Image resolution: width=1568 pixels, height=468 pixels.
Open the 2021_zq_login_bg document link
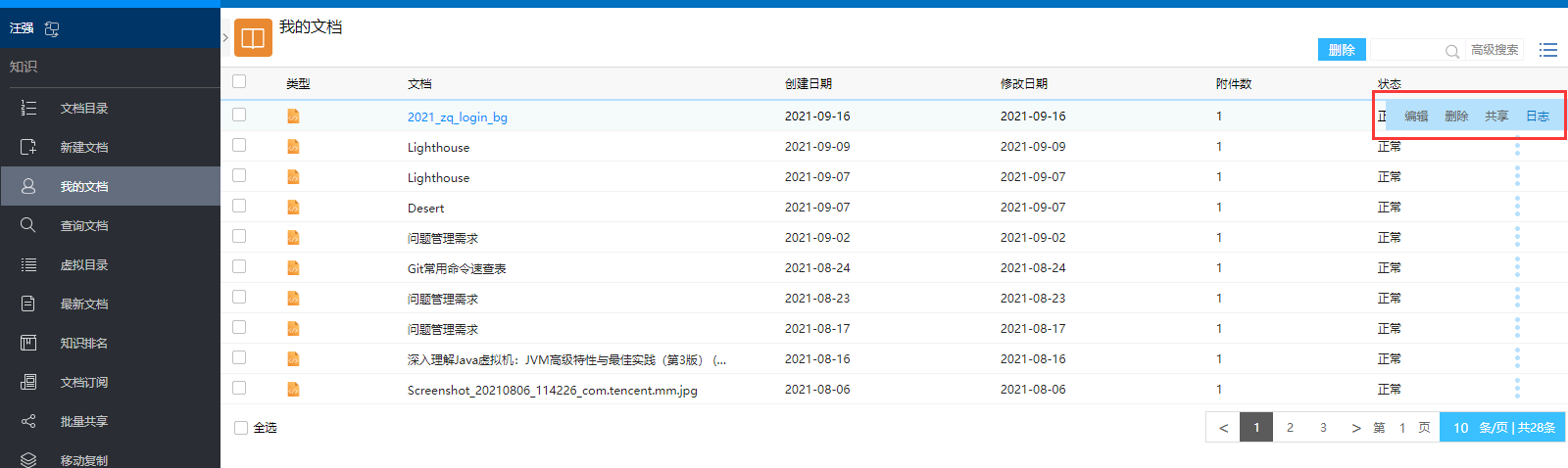pyautogui.click(x=457, y=117)
